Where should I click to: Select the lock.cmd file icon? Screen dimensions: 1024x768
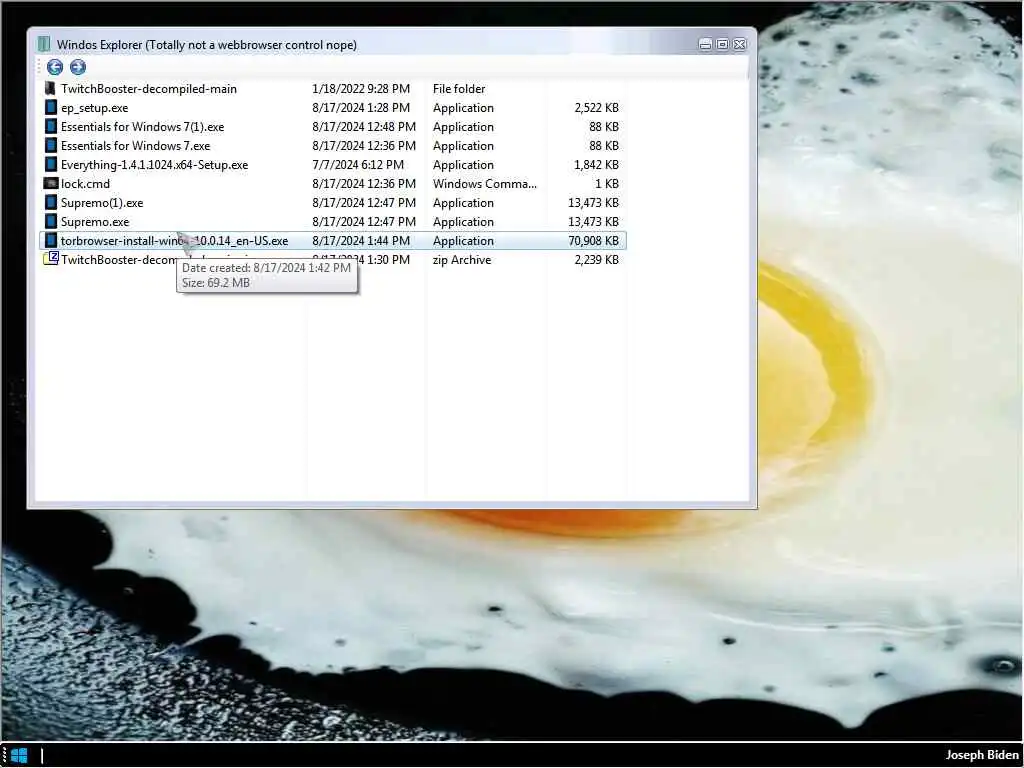tap(50, 183)
